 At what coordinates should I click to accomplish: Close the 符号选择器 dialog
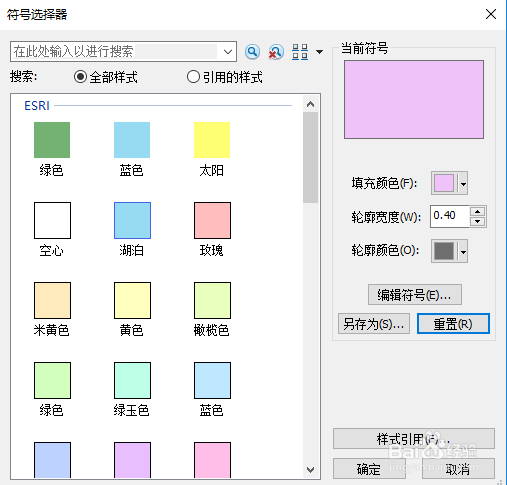point(491,14)
